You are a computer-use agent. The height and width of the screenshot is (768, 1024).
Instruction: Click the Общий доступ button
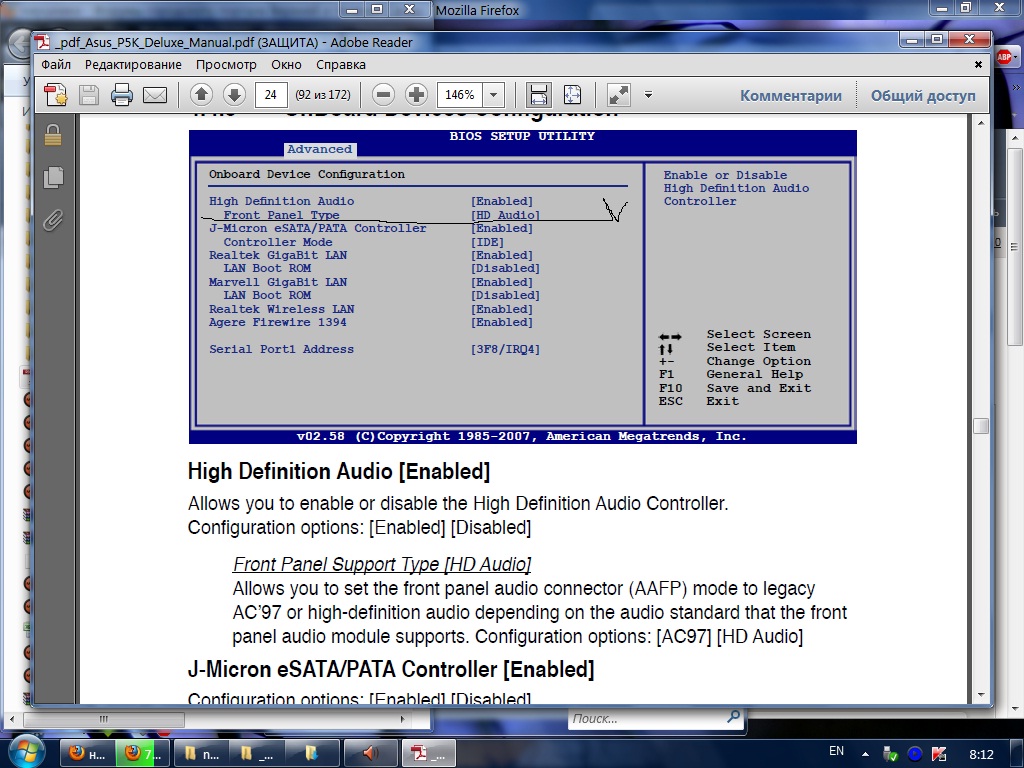pos(922,96)
